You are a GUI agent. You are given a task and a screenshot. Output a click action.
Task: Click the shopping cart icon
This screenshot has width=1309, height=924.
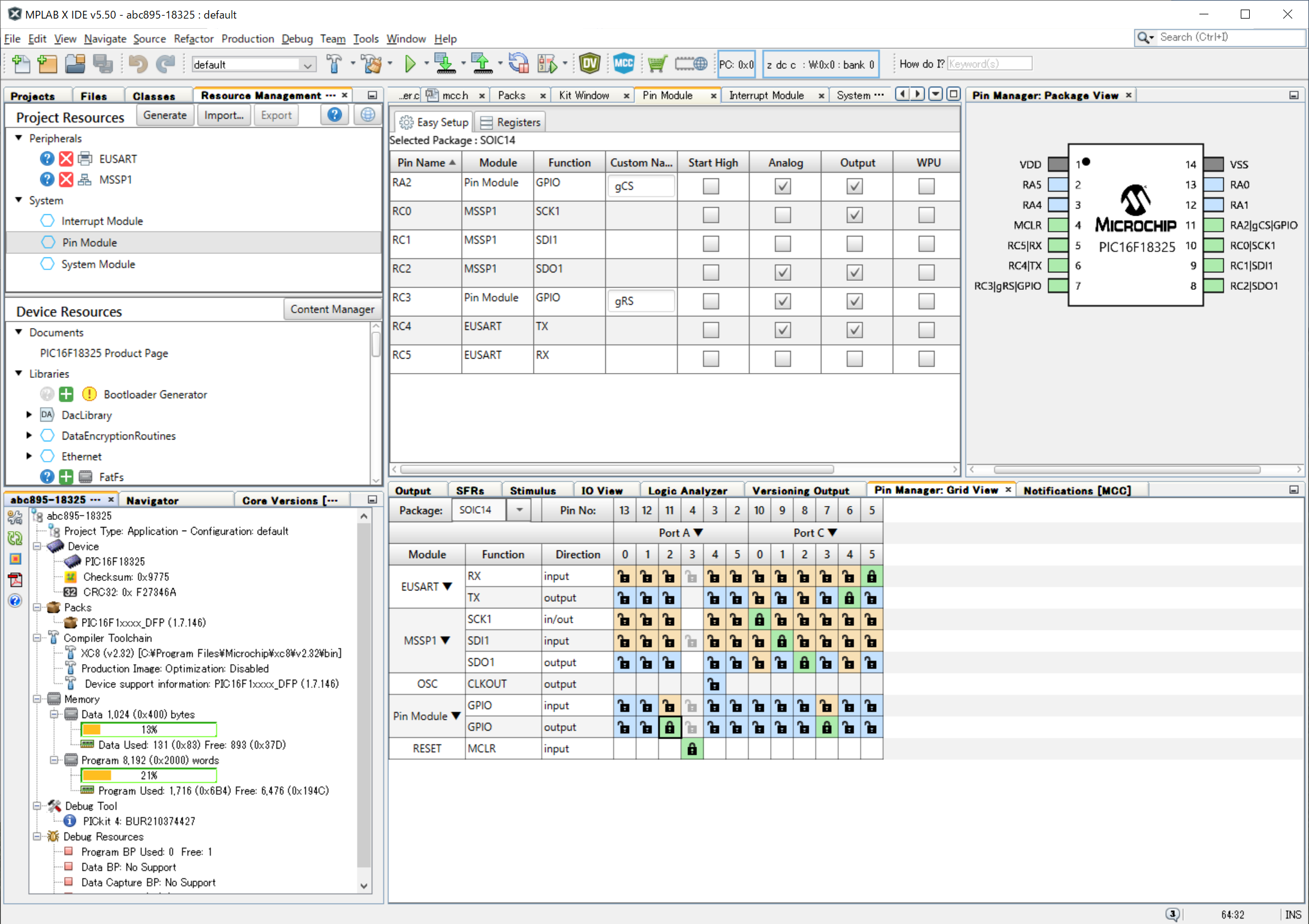point(657,63)
